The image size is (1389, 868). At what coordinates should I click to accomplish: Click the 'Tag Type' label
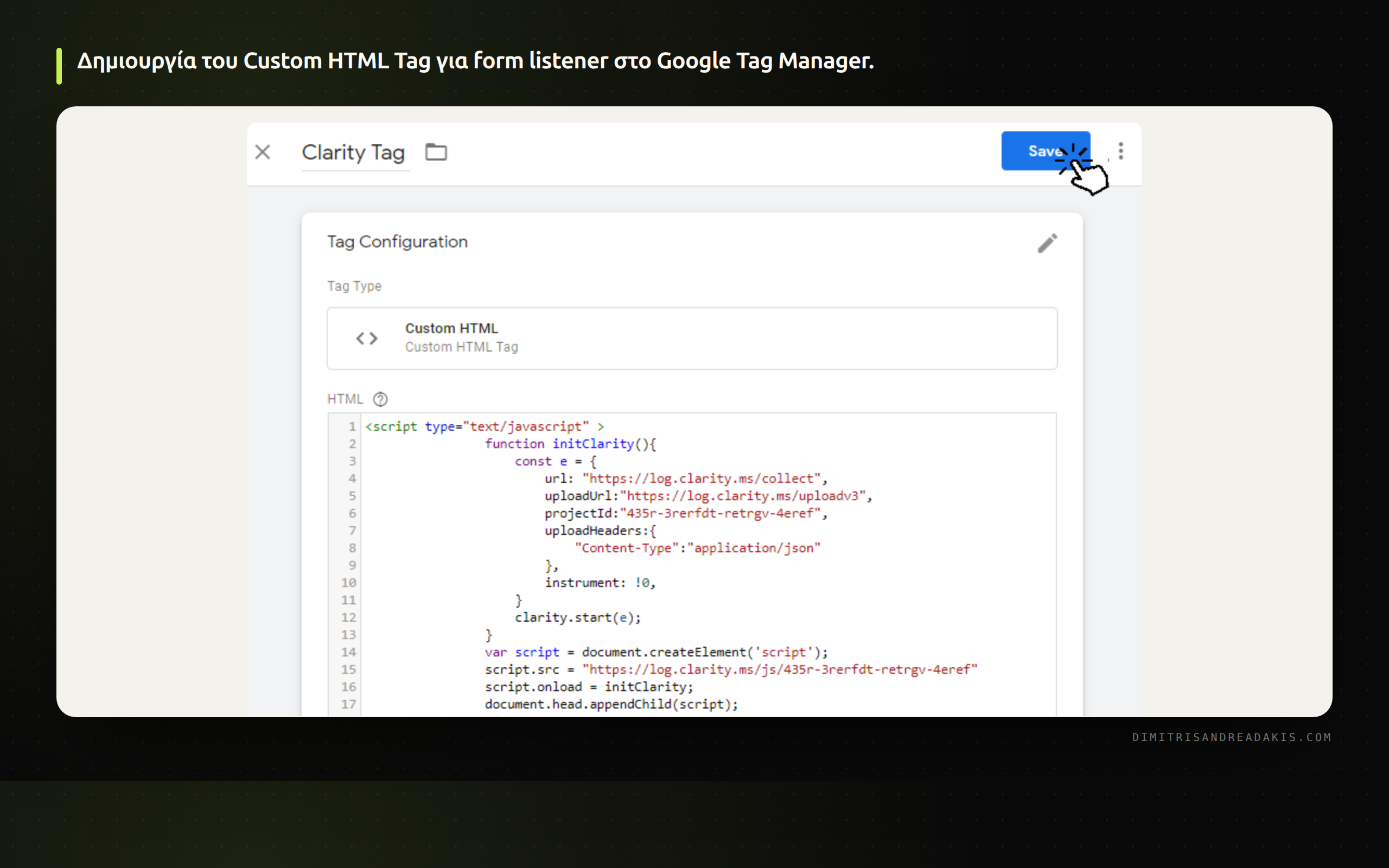tap(354, 286)
